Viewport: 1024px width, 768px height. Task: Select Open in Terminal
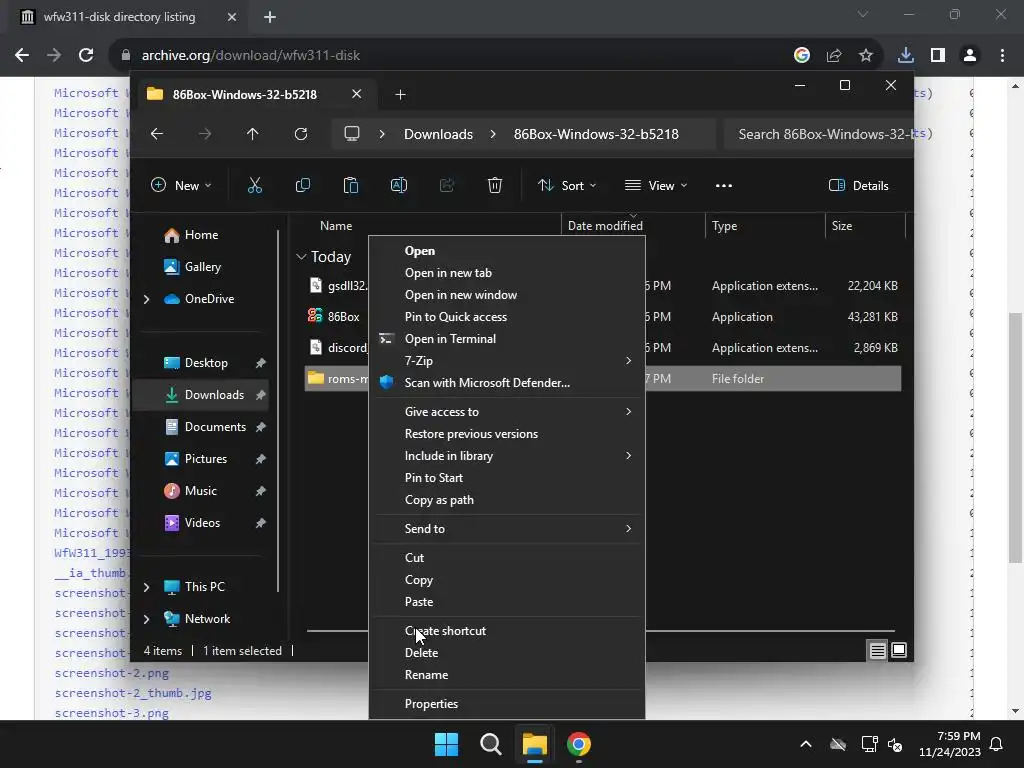[x=507, y=339]
